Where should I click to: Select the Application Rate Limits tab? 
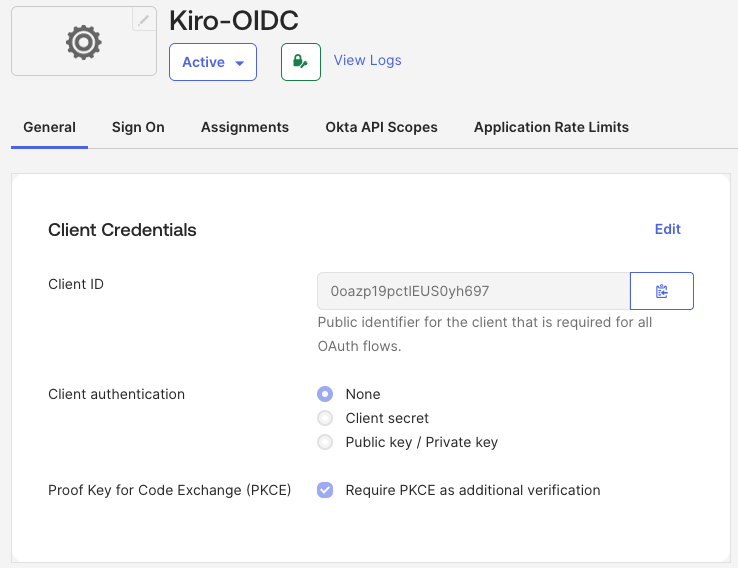(551, 127)
